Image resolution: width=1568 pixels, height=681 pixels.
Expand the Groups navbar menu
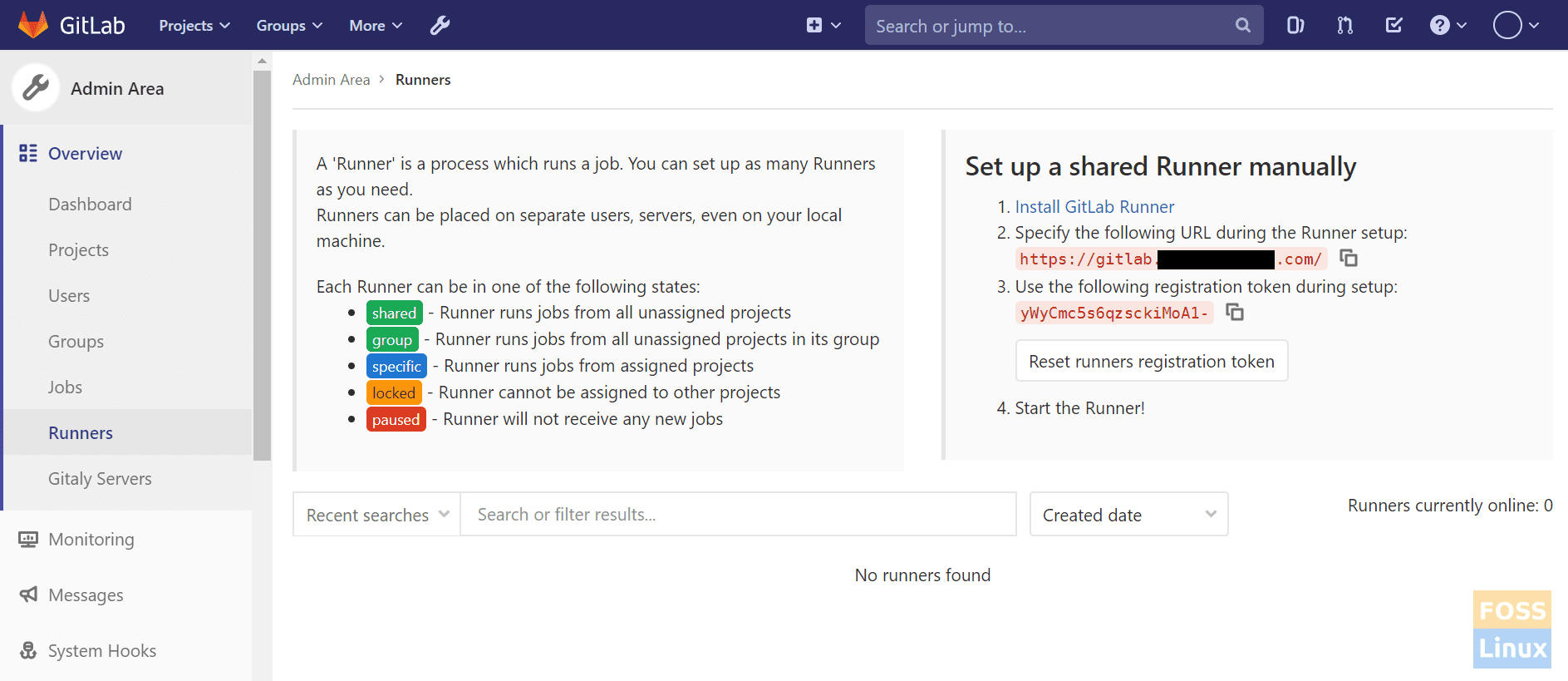pos(289,26)
